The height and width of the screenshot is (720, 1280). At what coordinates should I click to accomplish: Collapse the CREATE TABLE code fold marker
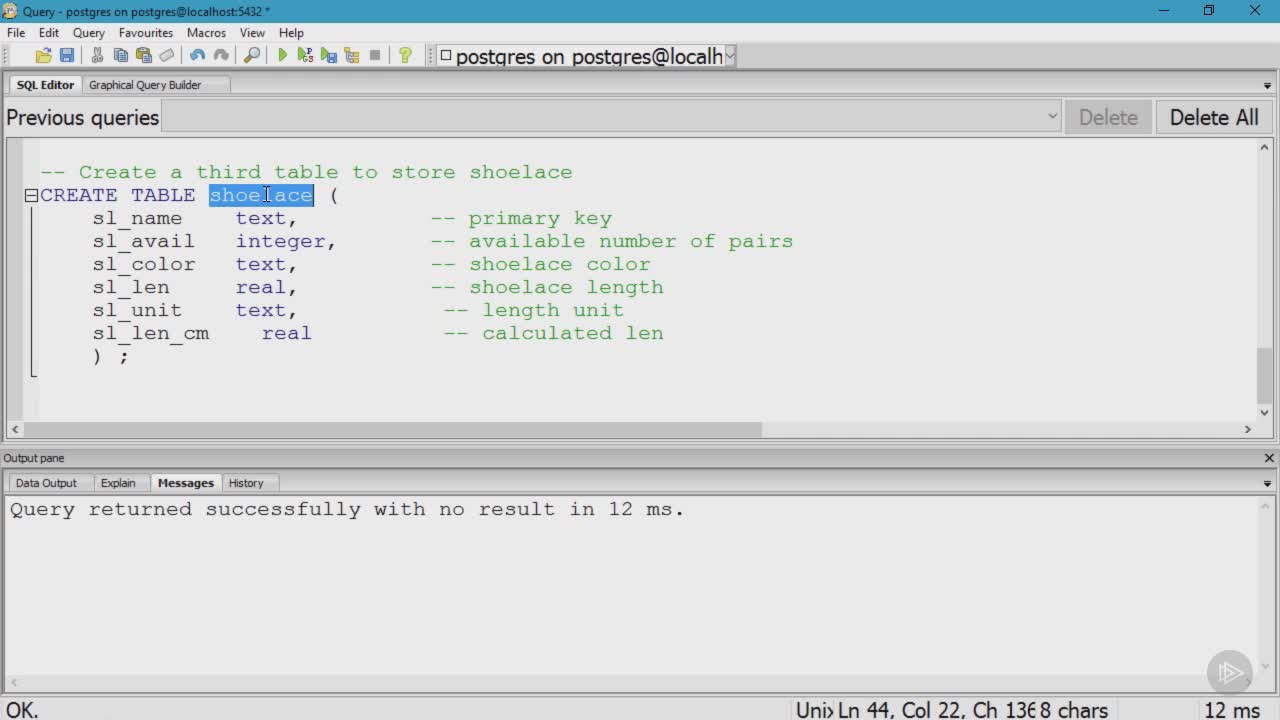click(x=31, y=195)
